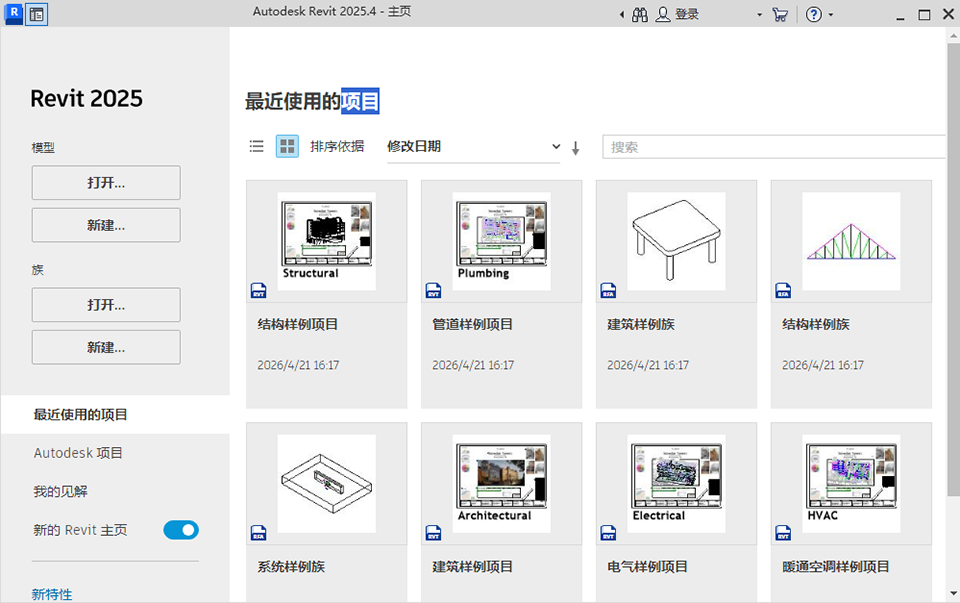Click the 结构样例族 title text
This screenshot has width=960, height=603.
(816, 324)
